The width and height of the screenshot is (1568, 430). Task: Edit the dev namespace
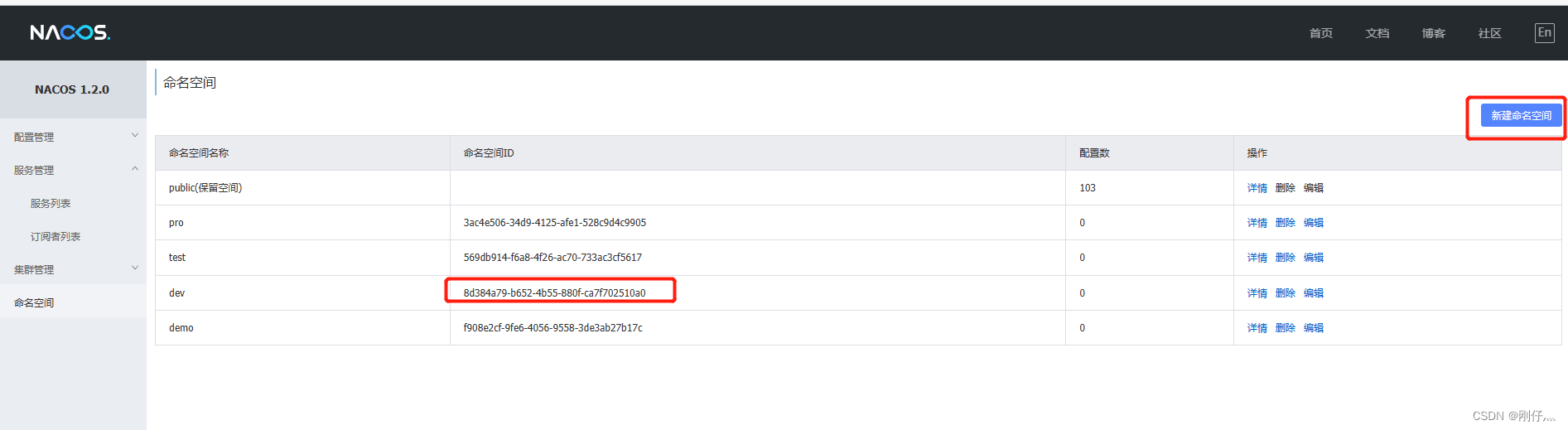[x=1313, y=293]
